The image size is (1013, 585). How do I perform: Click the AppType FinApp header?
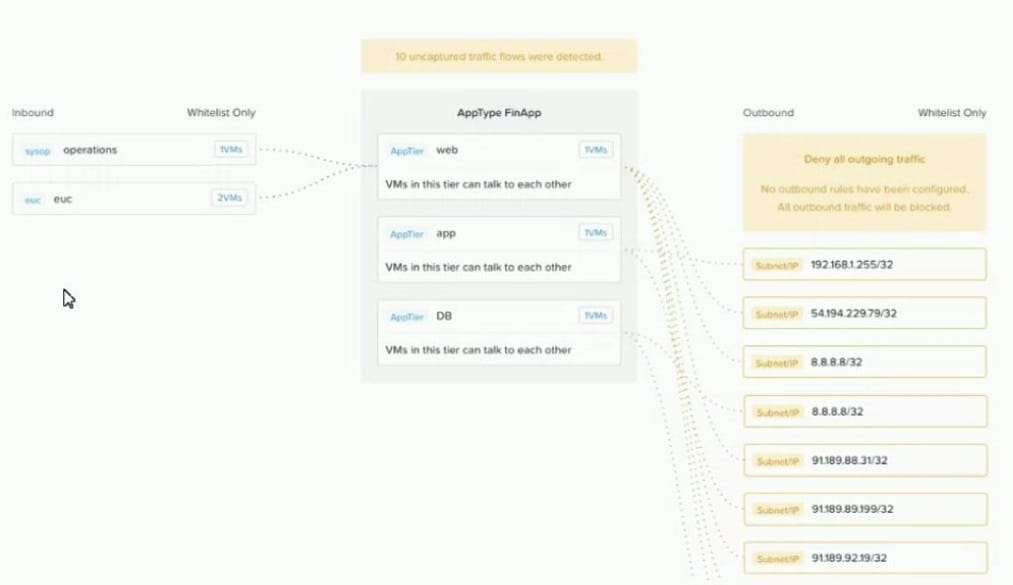498,114
